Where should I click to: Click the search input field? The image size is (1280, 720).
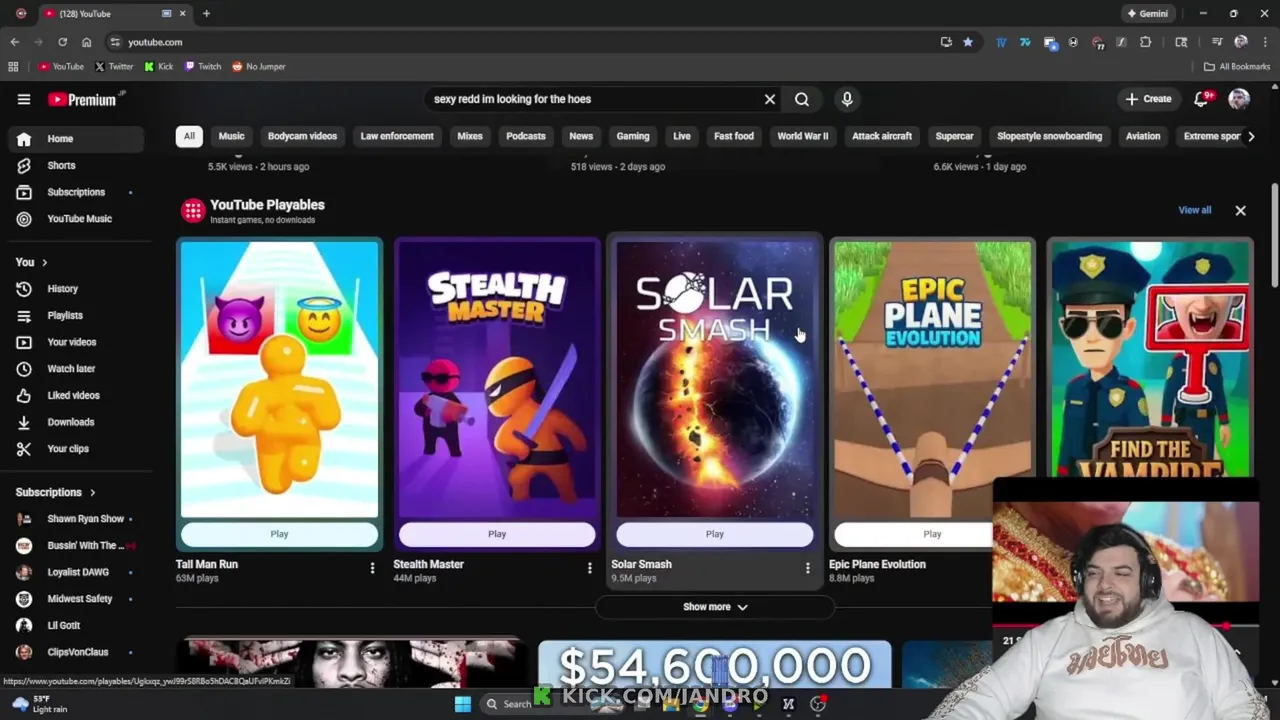(x=594, y=99)
